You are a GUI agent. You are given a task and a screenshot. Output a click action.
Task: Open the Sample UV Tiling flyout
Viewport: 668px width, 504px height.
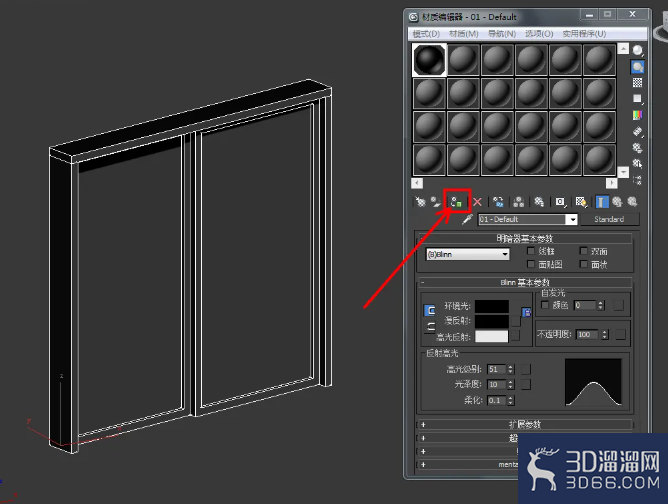click(x=637, y=99)
